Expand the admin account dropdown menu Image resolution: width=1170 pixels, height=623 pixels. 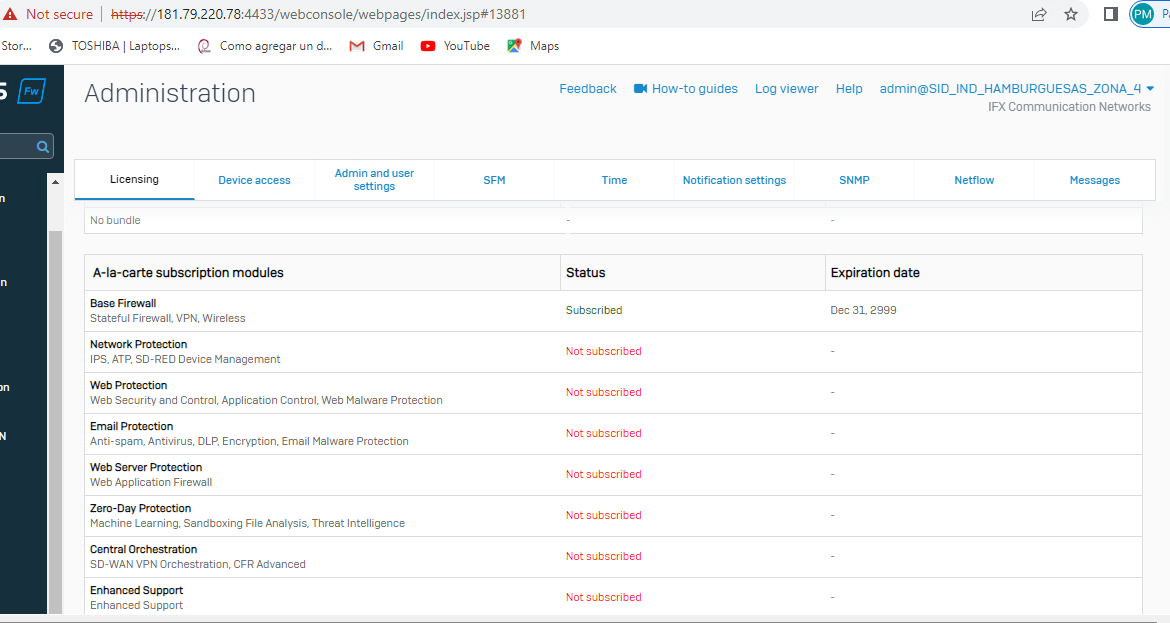(1150, 89)
